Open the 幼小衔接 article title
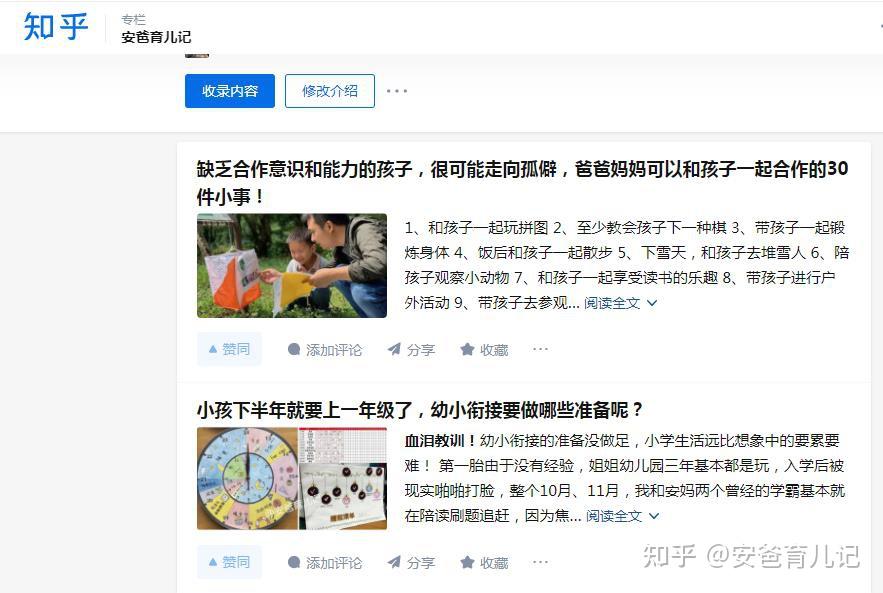The width and height of the screenshot is (883, 593). pyautogui.click(x=420, y=409)
